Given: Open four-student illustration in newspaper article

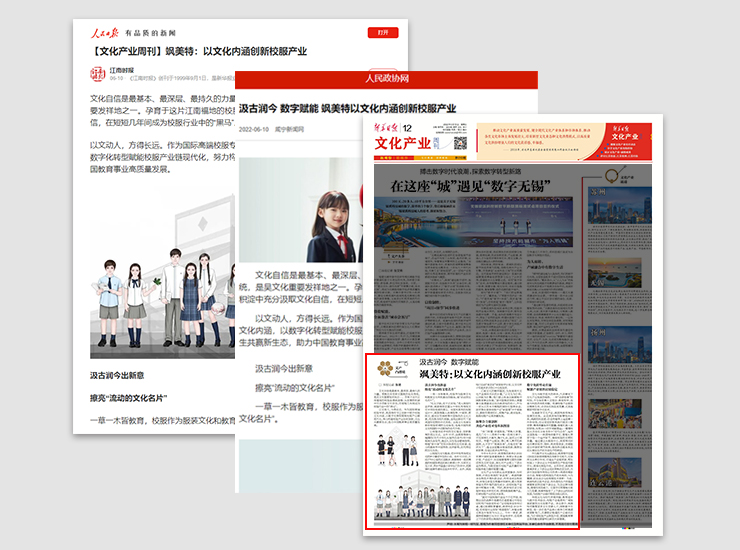Looking at the screenshot, I should click(398, 447).
